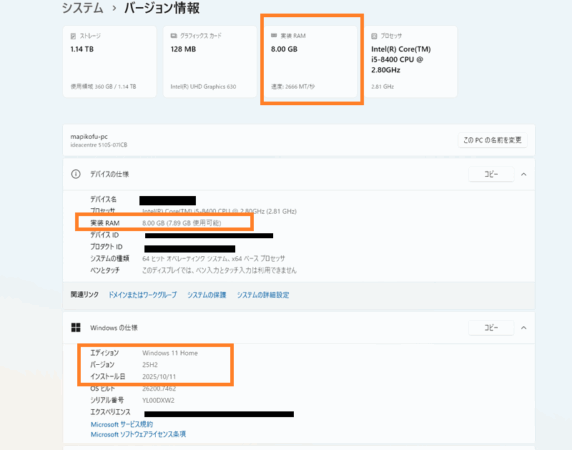Open Microsoft サービス規約 link
Screen dimensions: 572x450
[122, 424]
